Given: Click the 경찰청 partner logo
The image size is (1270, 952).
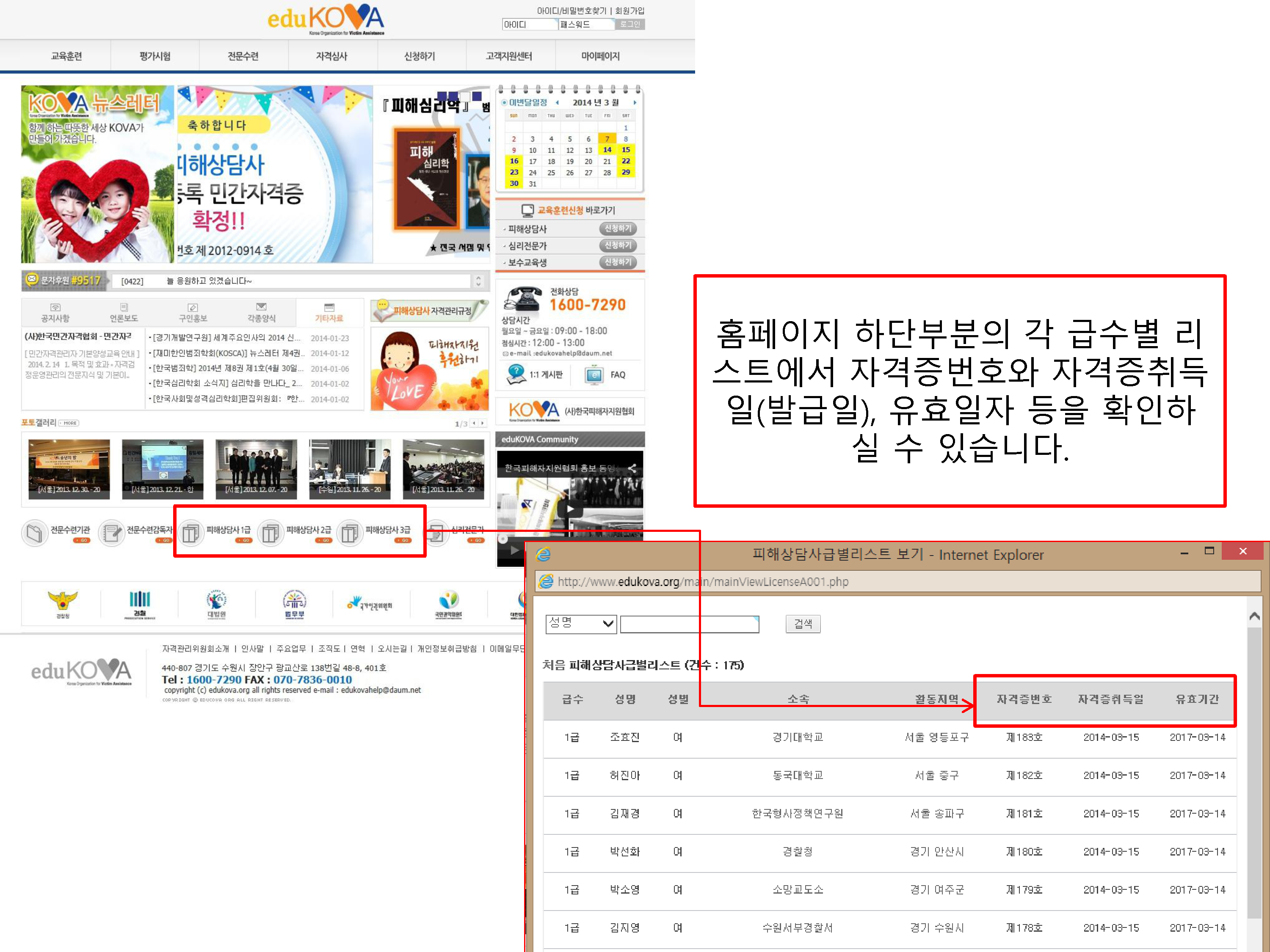Looking at the screenshot, I should tap(63, 604).
